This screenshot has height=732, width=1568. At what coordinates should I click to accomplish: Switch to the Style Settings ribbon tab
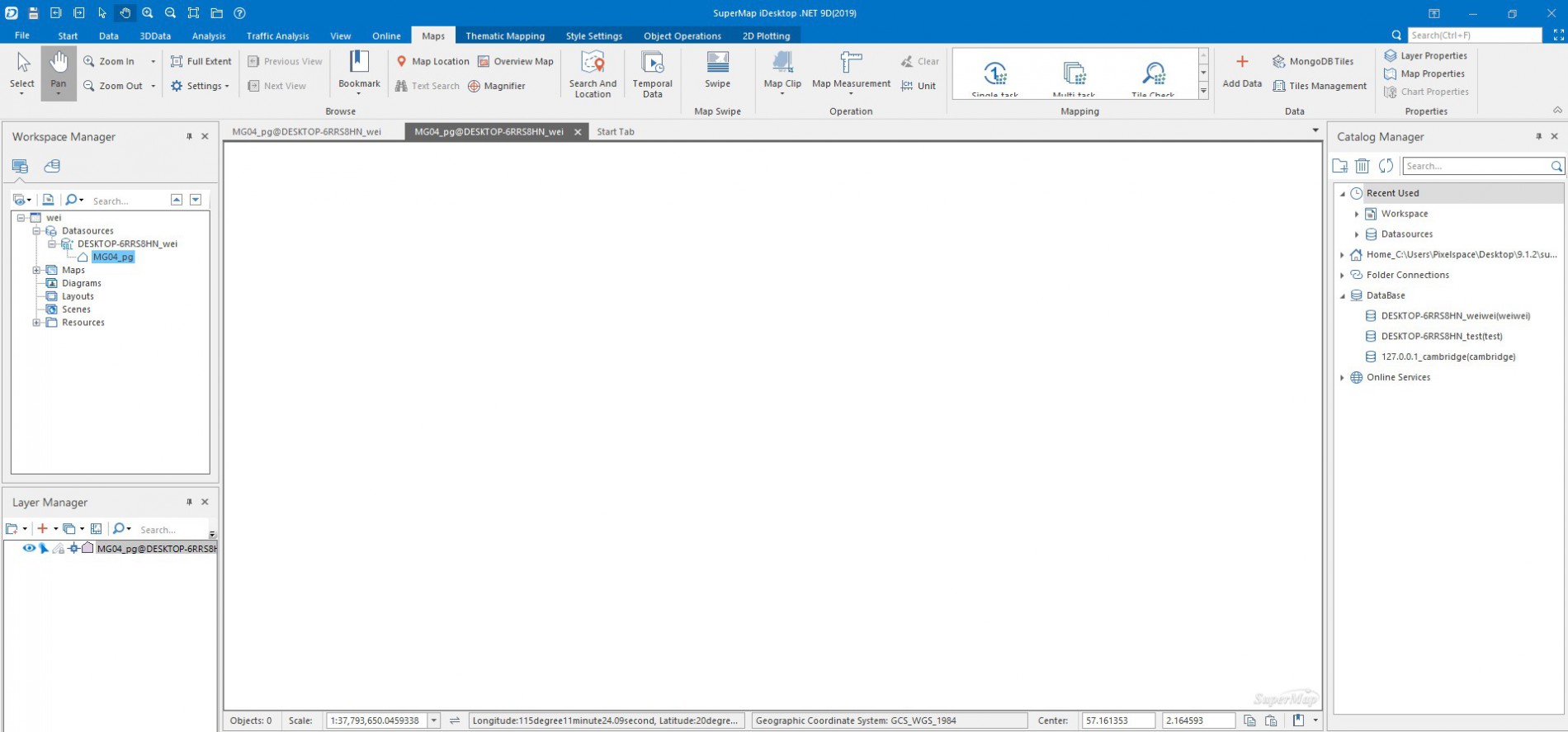pos(594,35)
